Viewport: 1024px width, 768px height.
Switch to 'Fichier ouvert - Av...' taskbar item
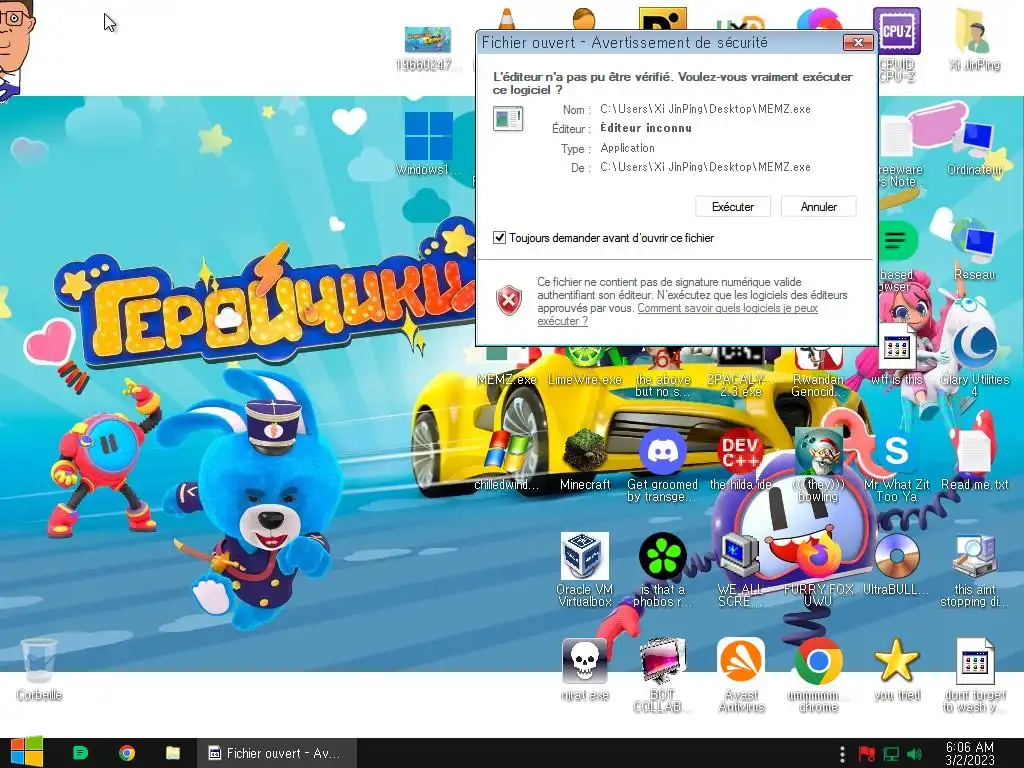(x=276, y=753)
